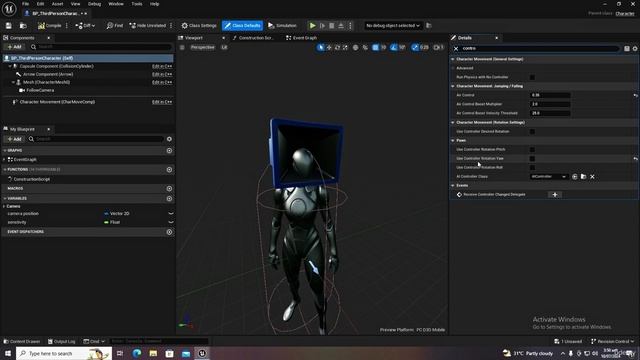
Task: Enable Use Controller Desired Rotation checkbox
Action: (x=532, y=131)
